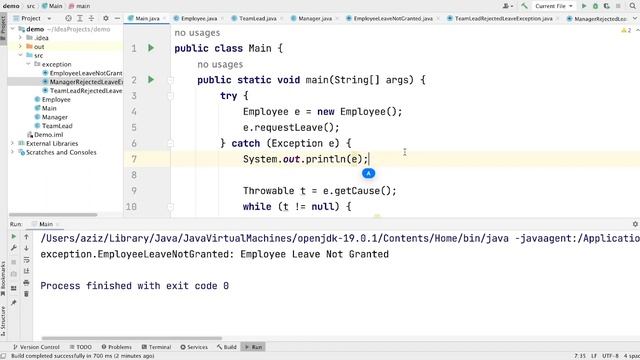This screenshot has width=640, height=360.
Task: Open Project panel gear options
Action: pos(106,18)
